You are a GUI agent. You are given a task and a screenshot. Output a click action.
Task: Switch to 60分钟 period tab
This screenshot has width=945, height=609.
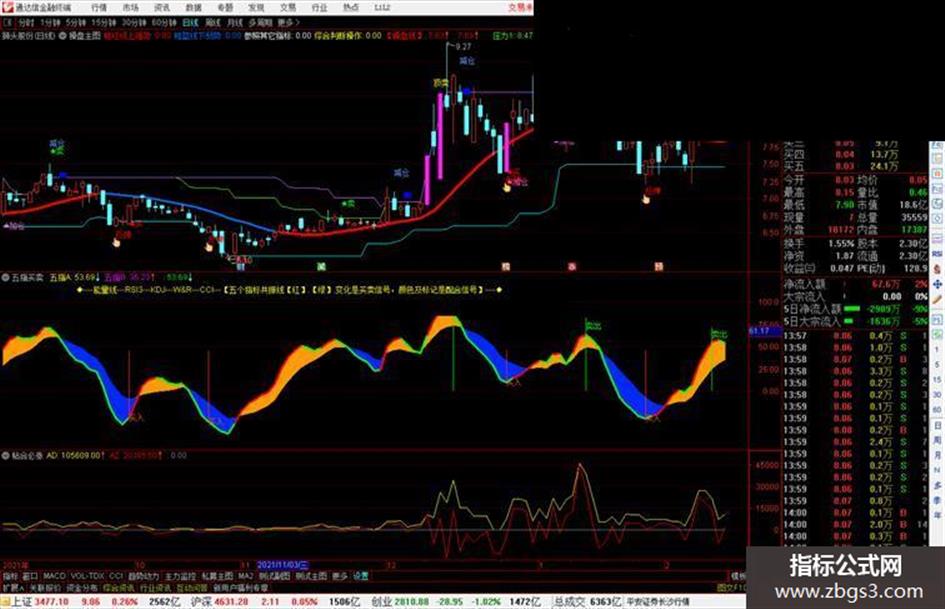164,23
